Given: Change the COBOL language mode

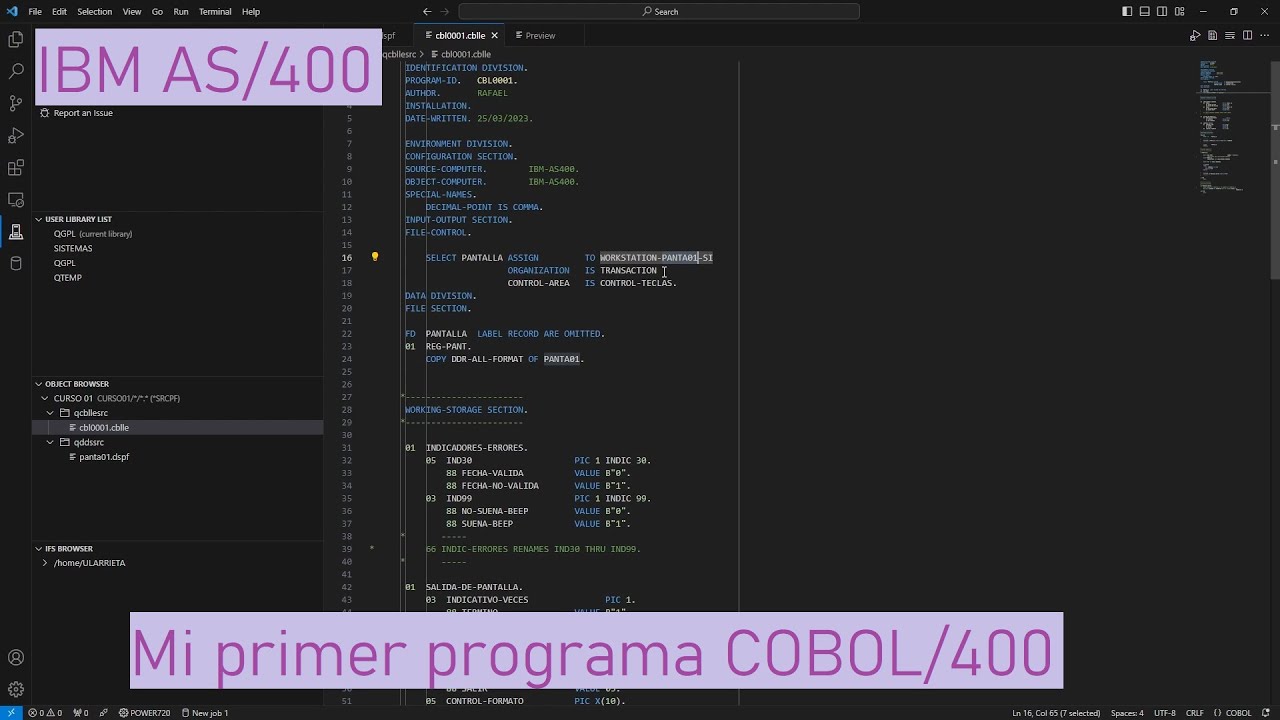Looking at the screenshot, I should [x=1238, y=713].
